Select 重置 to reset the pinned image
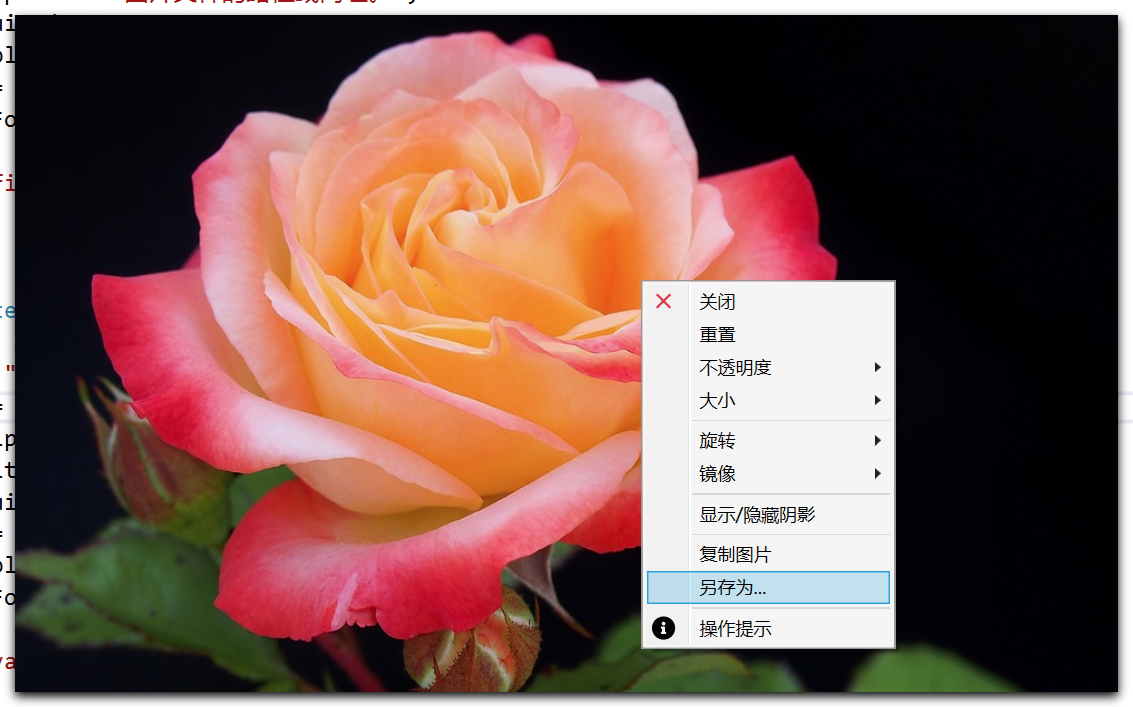 [768, 335]
